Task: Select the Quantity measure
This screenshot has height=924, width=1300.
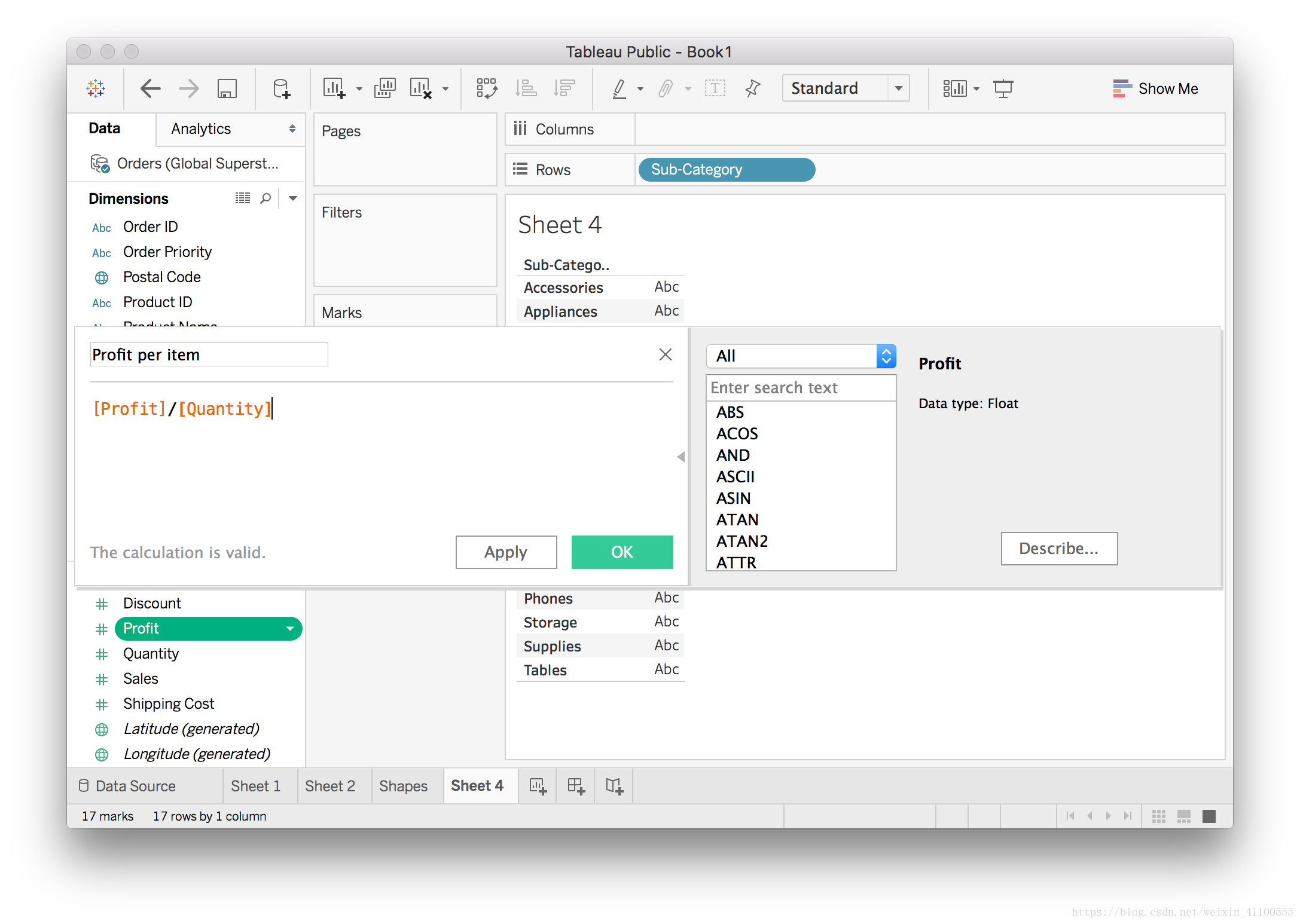Action: point(151,654)
